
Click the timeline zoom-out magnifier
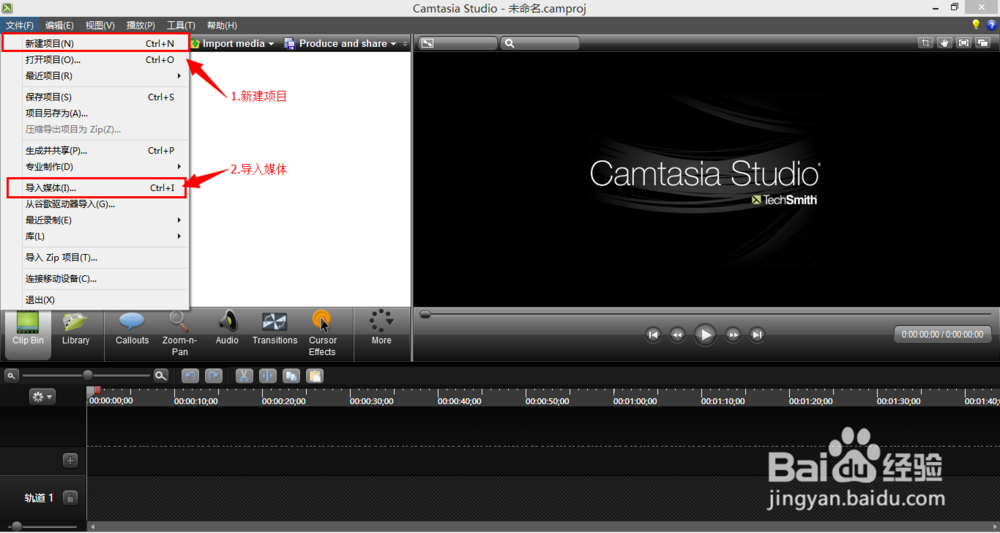(x=11, y=376)
